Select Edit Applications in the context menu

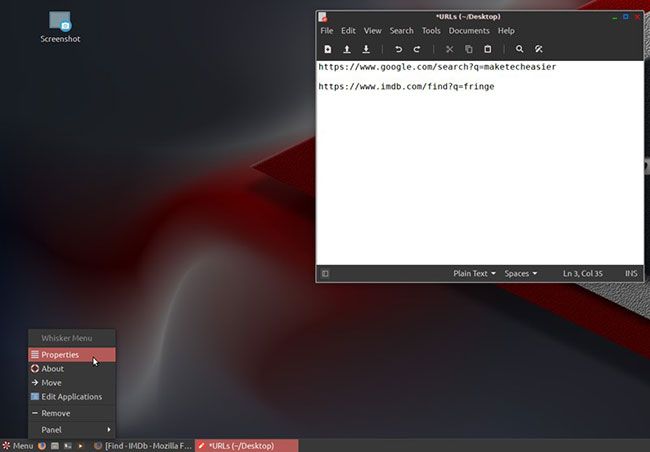[x=72, y=397]
